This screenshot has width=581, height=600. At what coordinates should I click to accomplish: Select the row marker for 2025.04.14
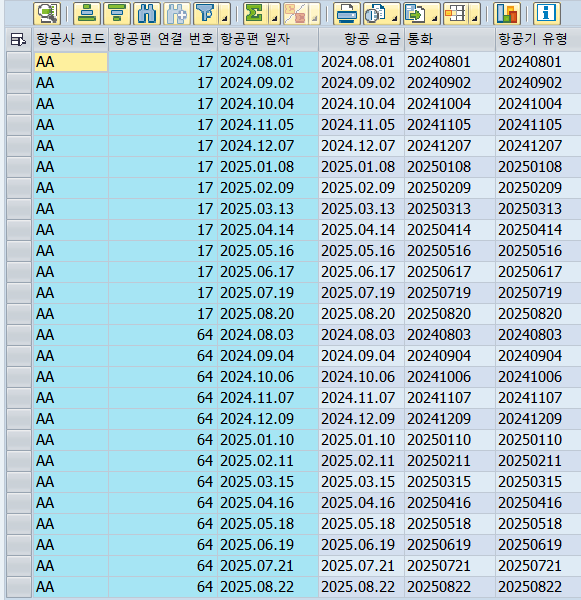coord(19,230)
